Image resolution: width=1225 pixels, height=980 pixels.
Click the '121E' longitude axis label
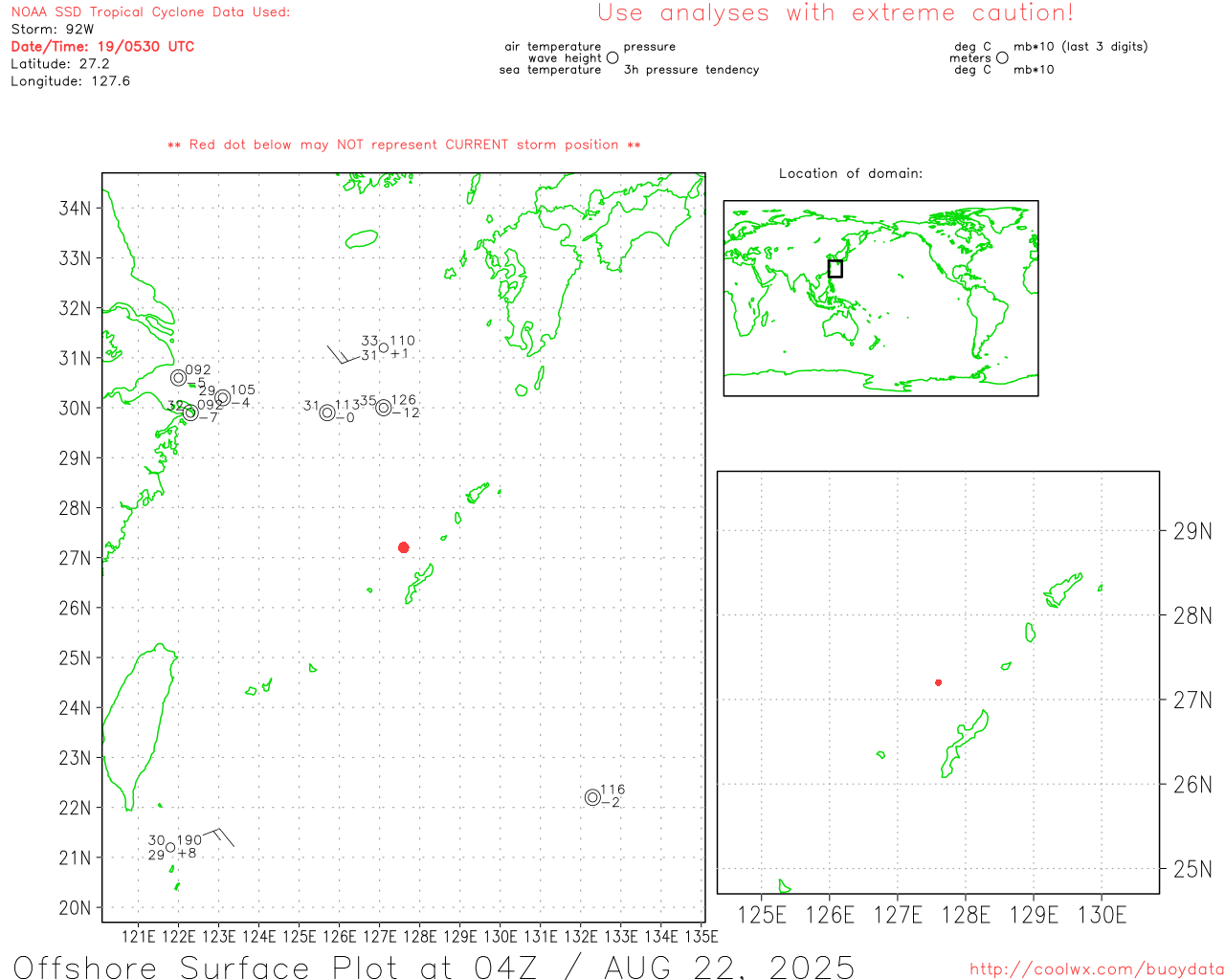tap(138, 936)
